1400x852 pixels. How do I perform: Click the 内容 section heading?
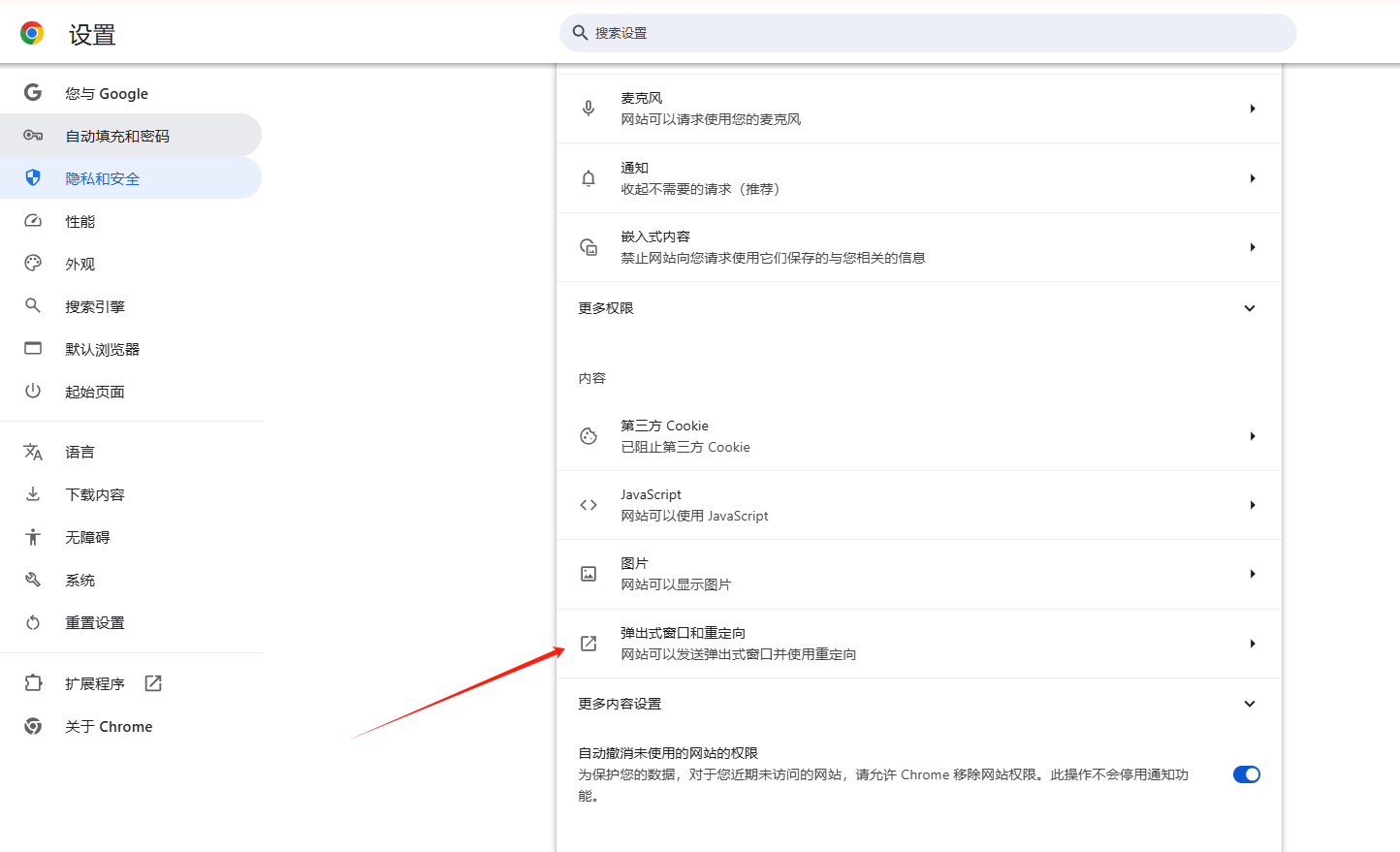point(591,378)
